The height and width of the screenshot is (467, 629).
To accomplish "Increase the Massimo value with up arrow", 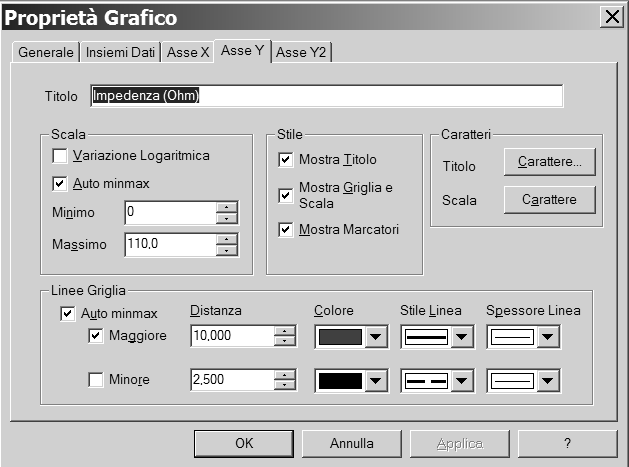I will coord(227,240).
